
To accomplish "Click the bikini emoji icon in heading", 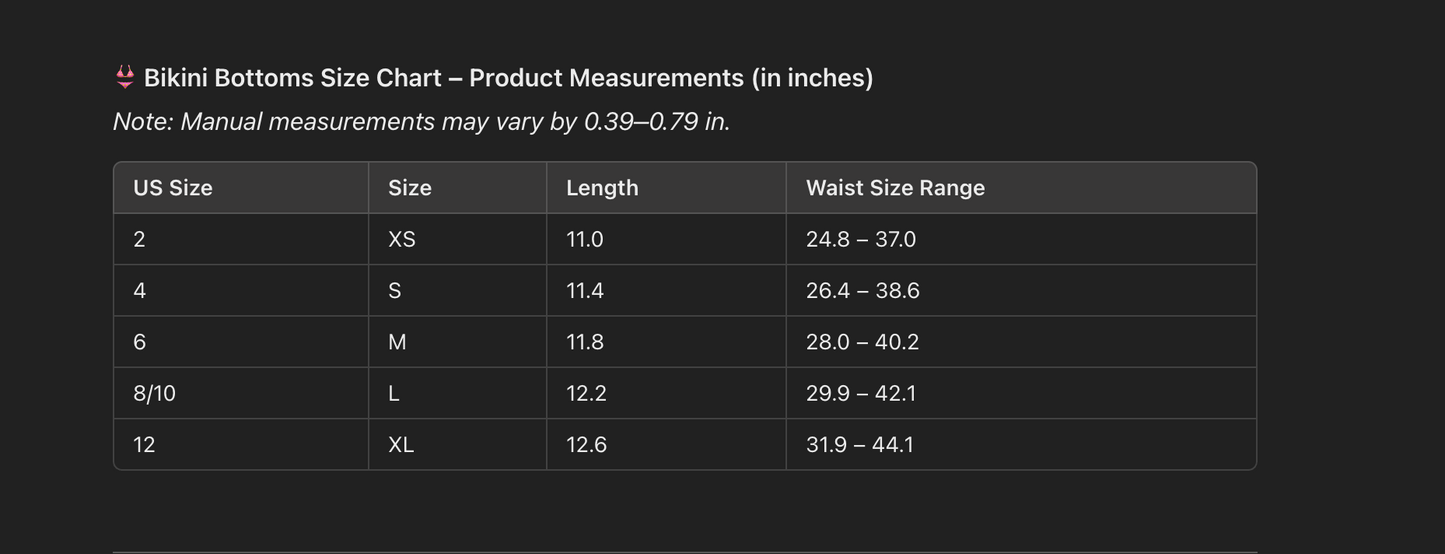I will (x=125, y=77).
